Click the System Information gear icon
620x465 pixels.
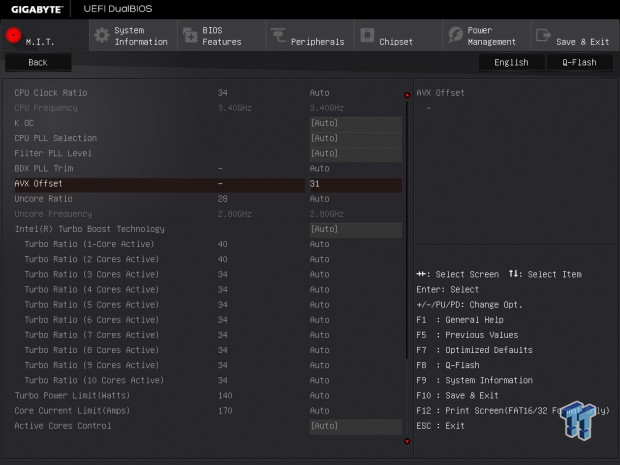point(102,35)
